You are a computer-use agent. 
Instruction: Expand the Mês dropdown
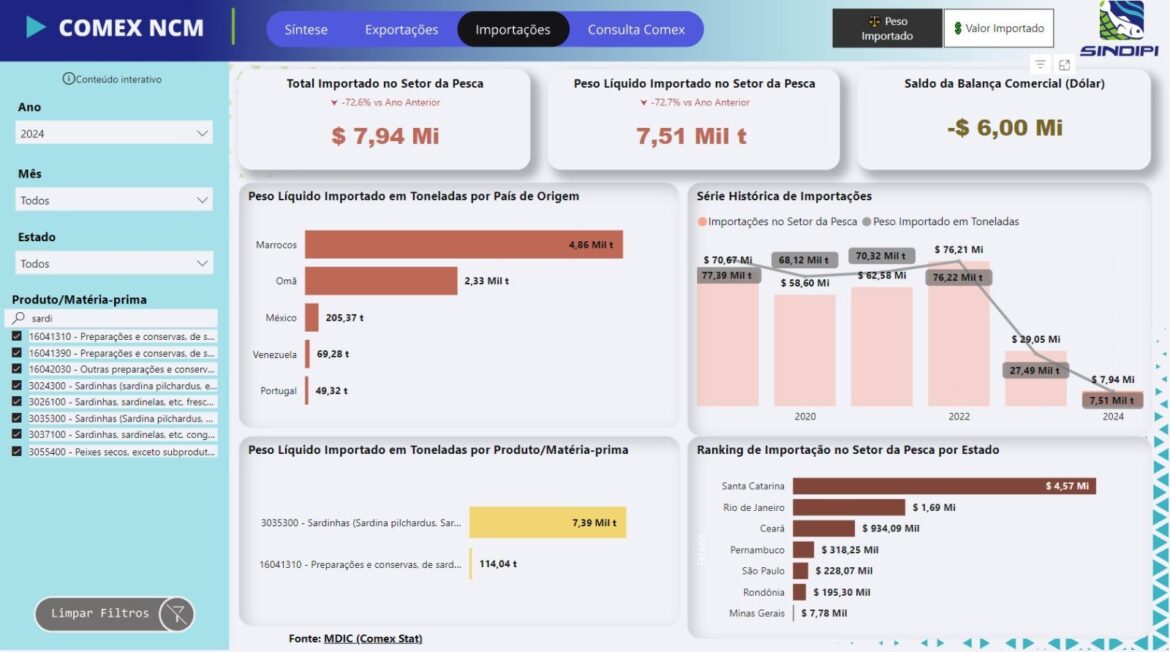coord(114,200)
